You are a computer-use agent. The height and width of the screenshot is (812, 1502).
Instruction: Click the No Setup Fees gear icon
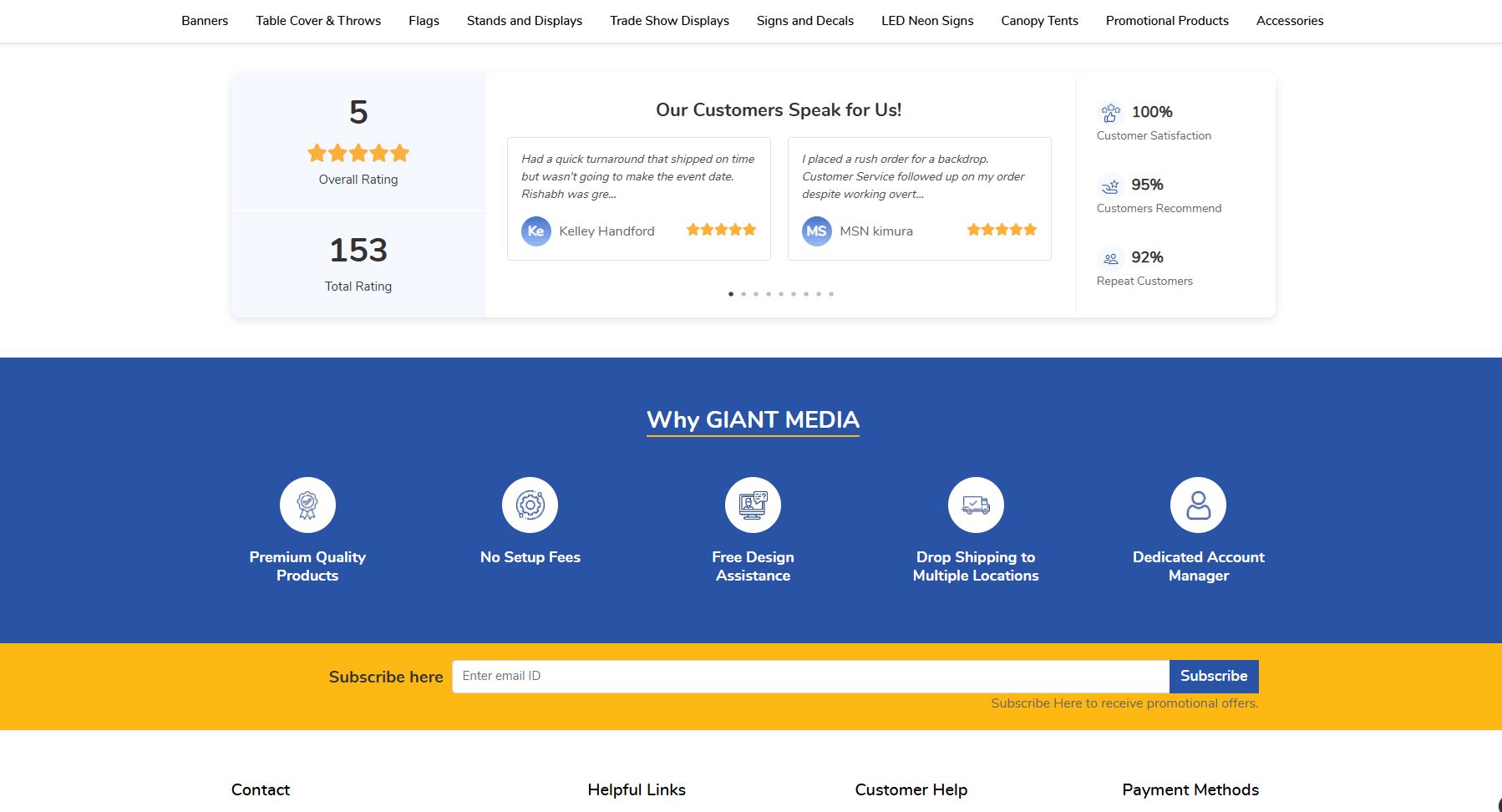530,505
